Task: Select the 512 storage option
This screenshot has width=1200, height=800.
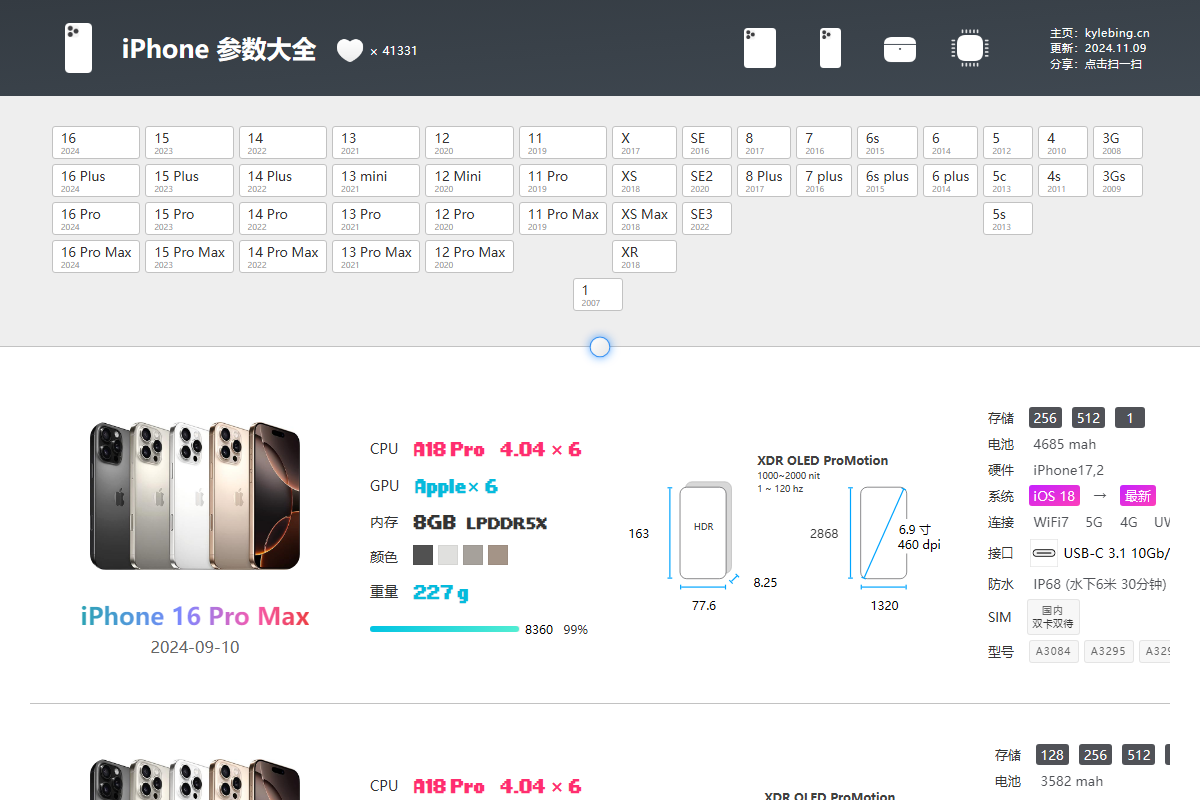Action: click(1088, 417)
